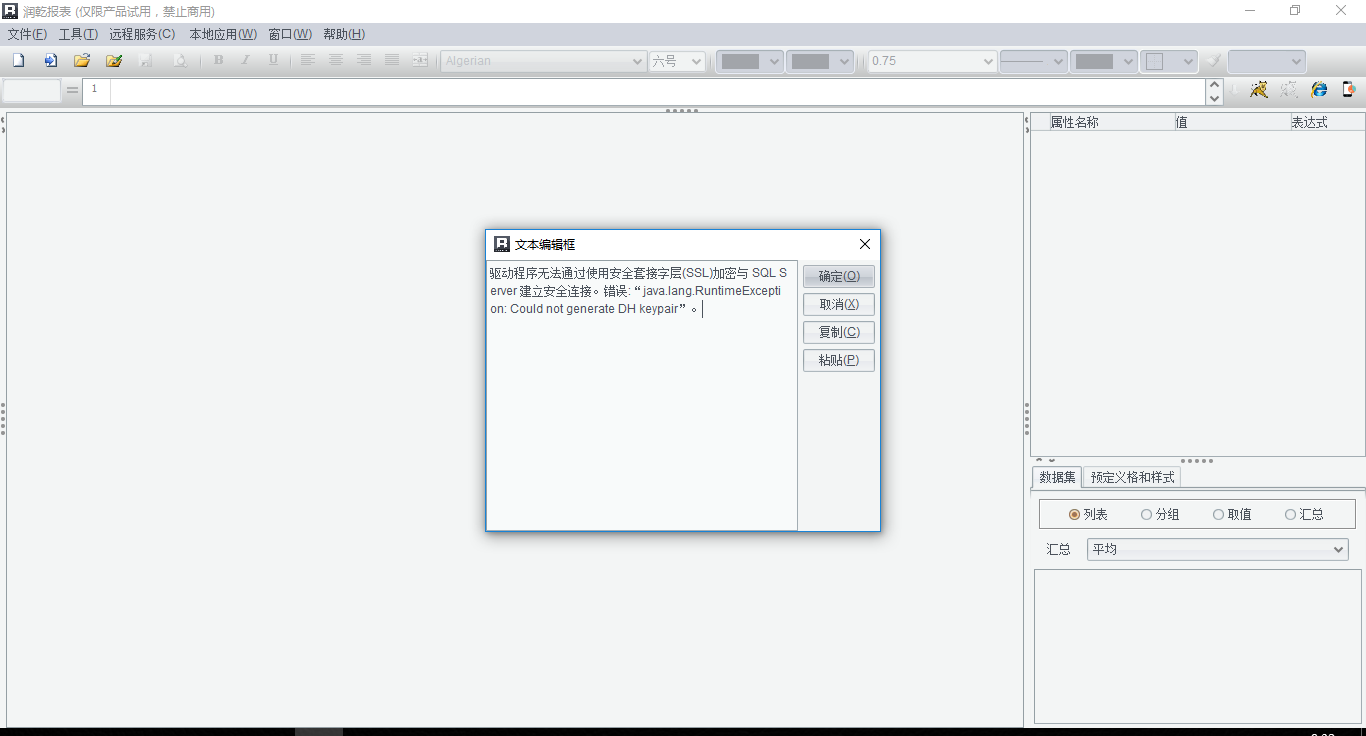Click the equals sign beside the formula bar
The width and height of the screenshot is (1366, 736).
[72, 91]
